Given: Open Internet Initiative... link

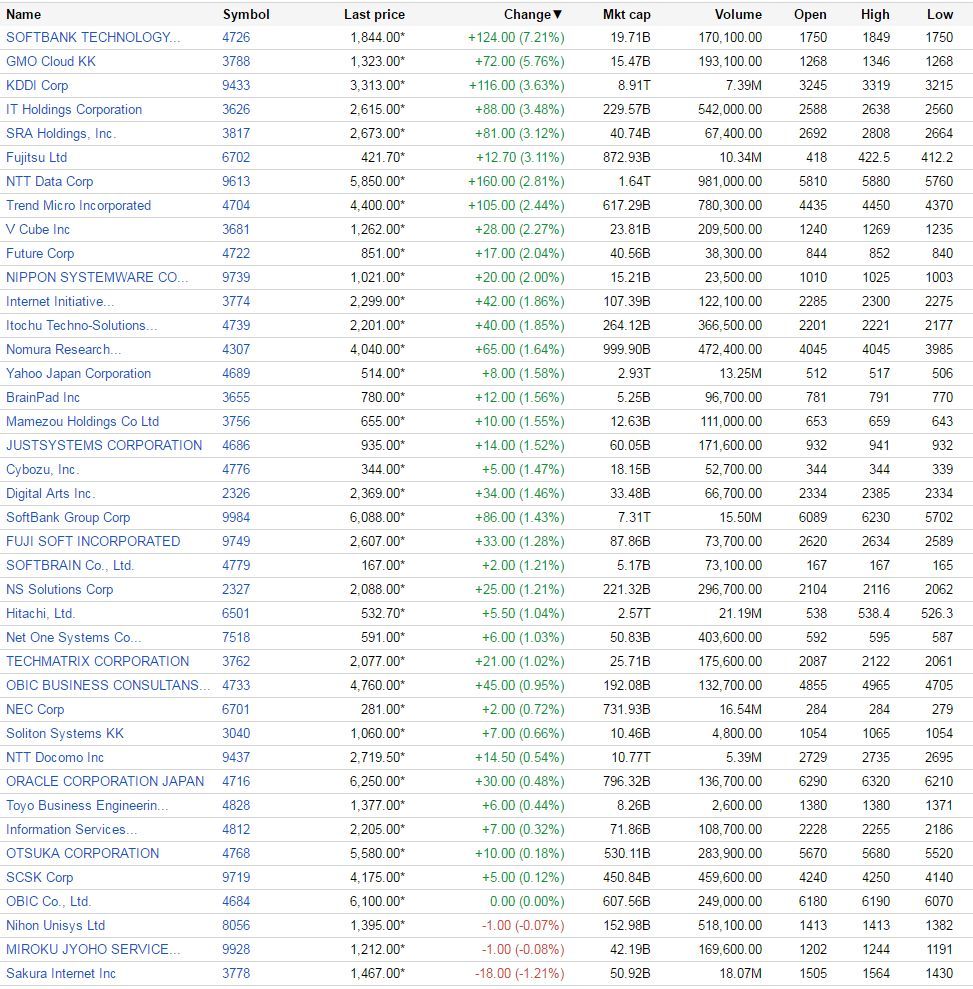Looking at the screenshot, I should point(61,301).
